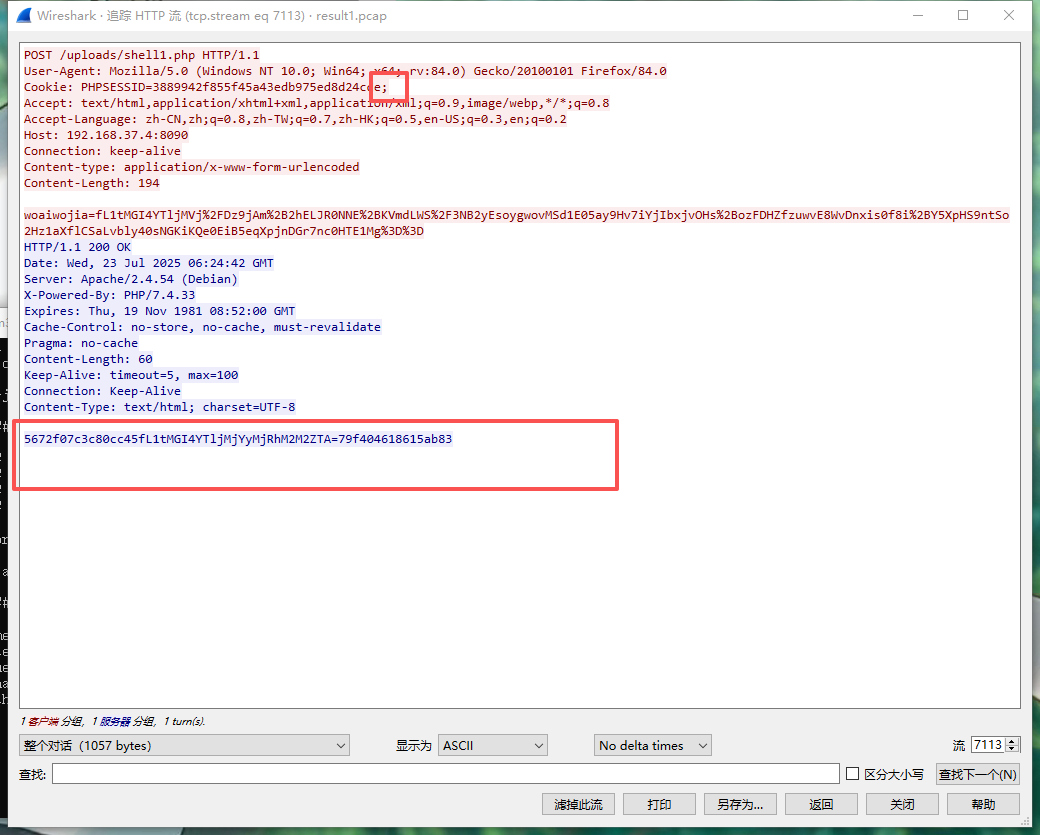Open the 整个对话 (1057 bytes) dropdown
Screen dimensions: 1040x835
coord(184,746)
